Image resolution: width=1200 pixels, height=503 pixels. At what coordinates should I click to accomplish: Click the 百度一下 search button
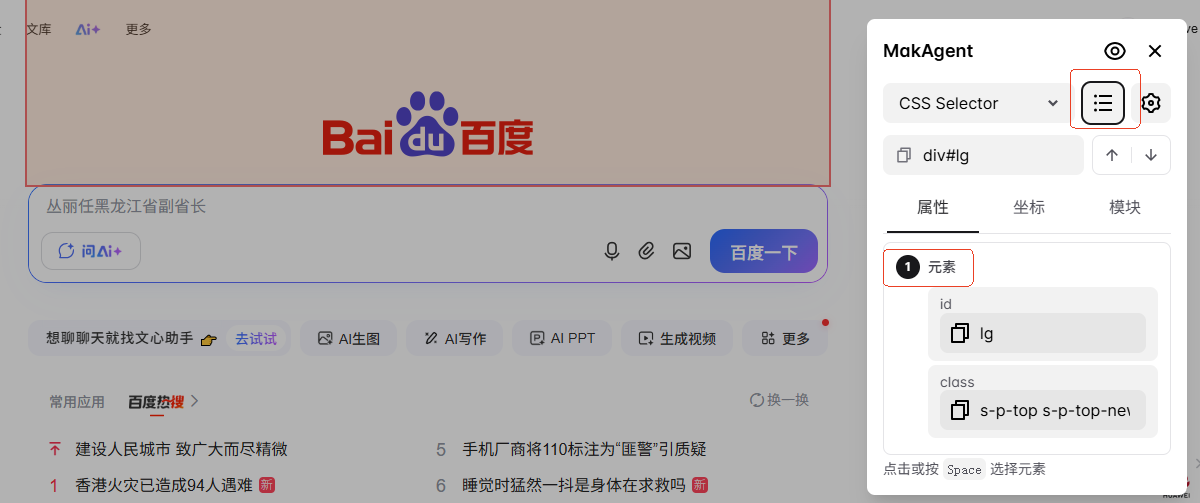tap(764, 252)
